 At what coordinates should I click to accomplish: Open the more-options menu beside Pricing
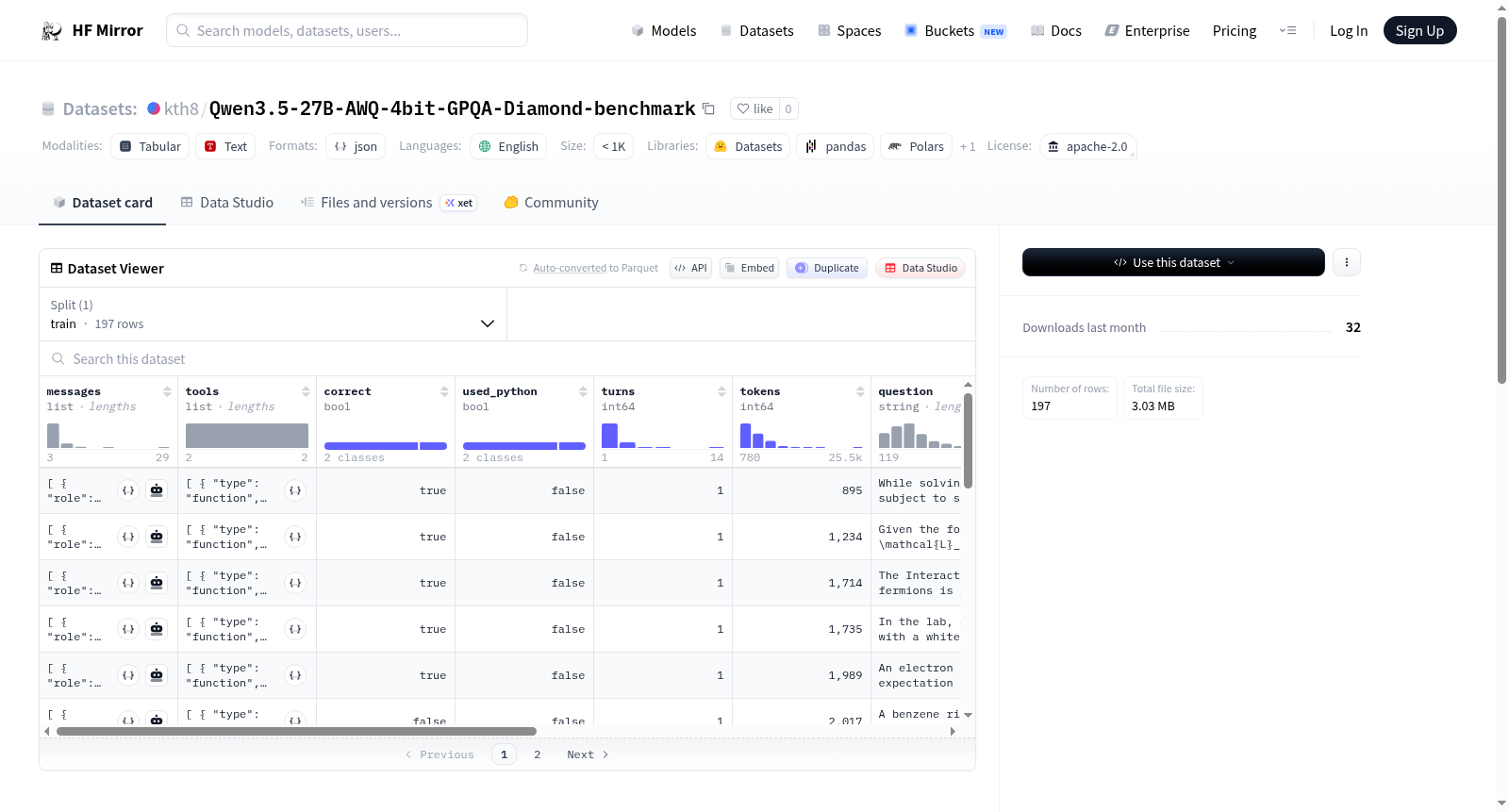1287,30
